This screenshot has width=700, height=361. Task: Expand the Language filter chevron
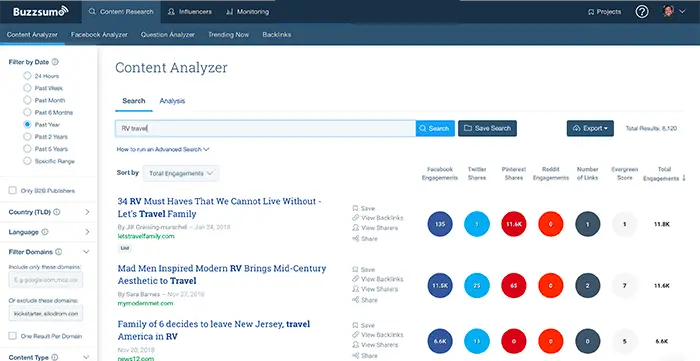click(87, 232)
